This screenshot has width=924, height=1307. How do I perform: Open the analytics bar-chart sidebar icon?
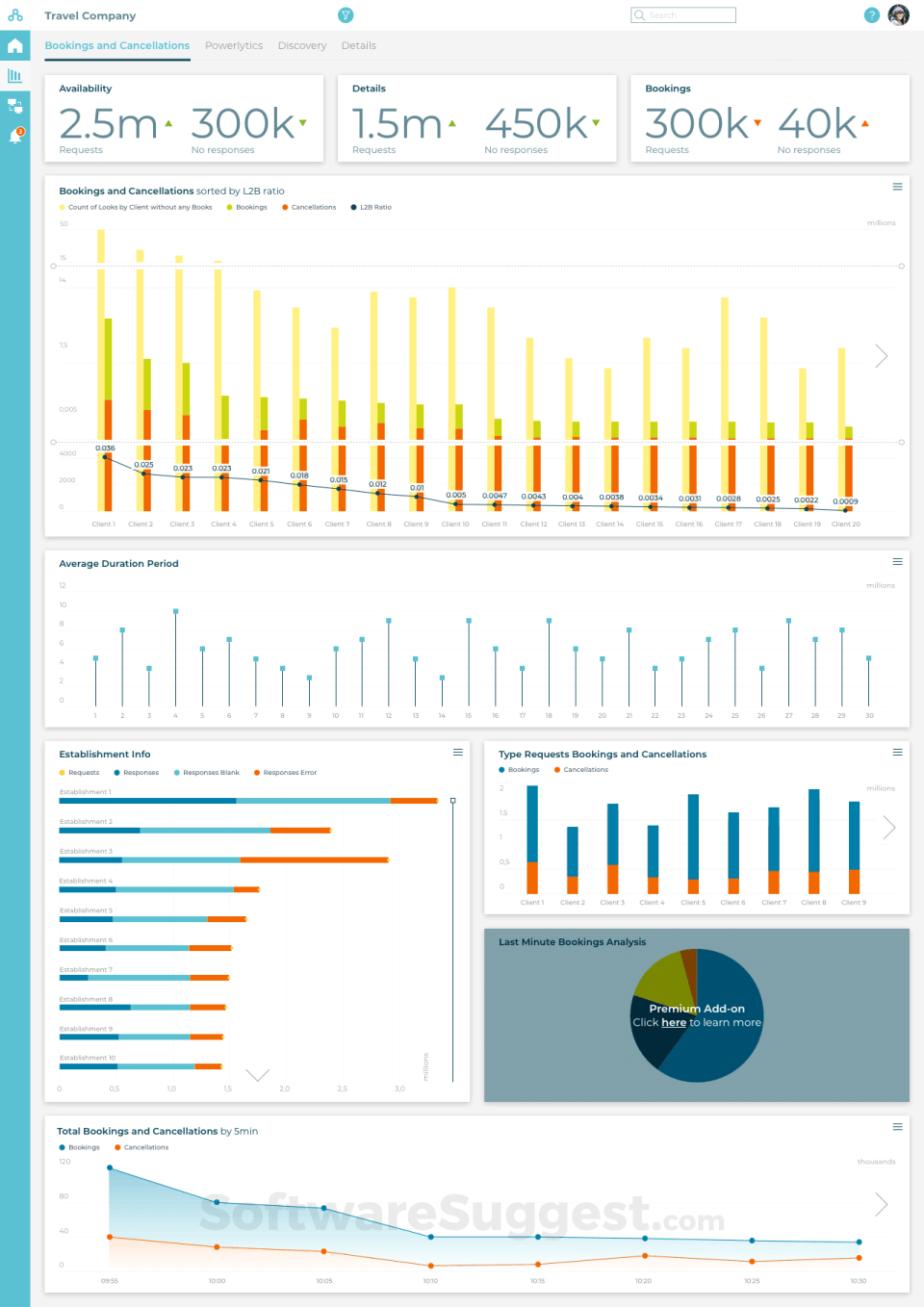14,75
